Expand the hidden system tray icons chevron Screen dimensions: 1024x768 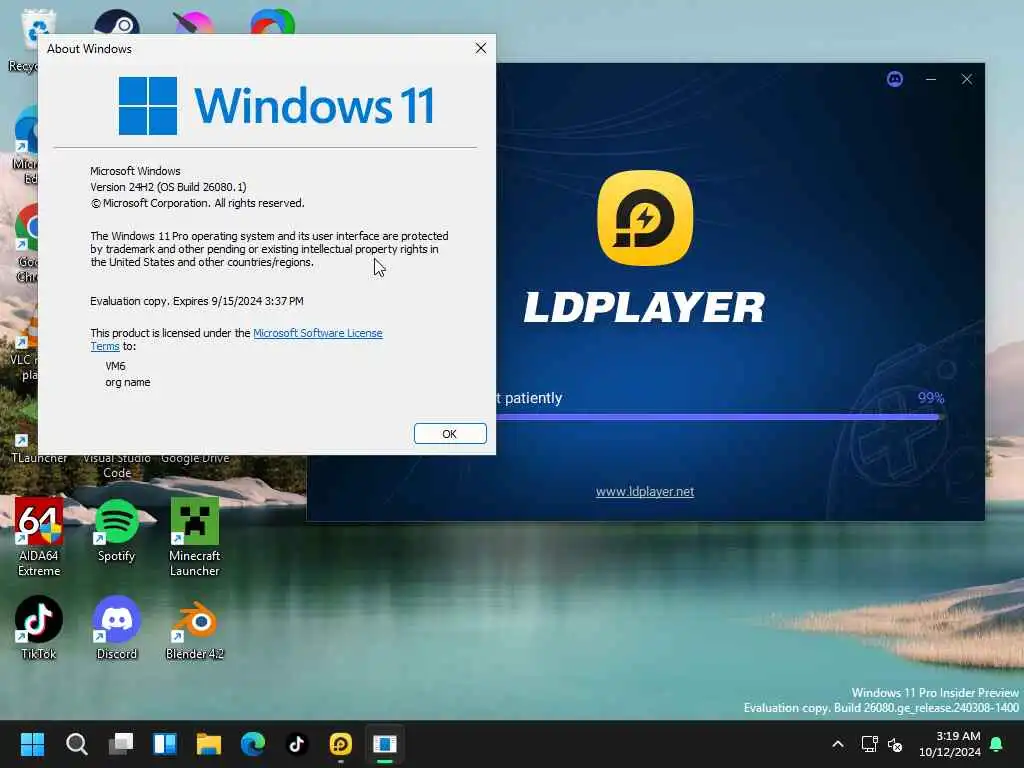click(x=838, y=744)
